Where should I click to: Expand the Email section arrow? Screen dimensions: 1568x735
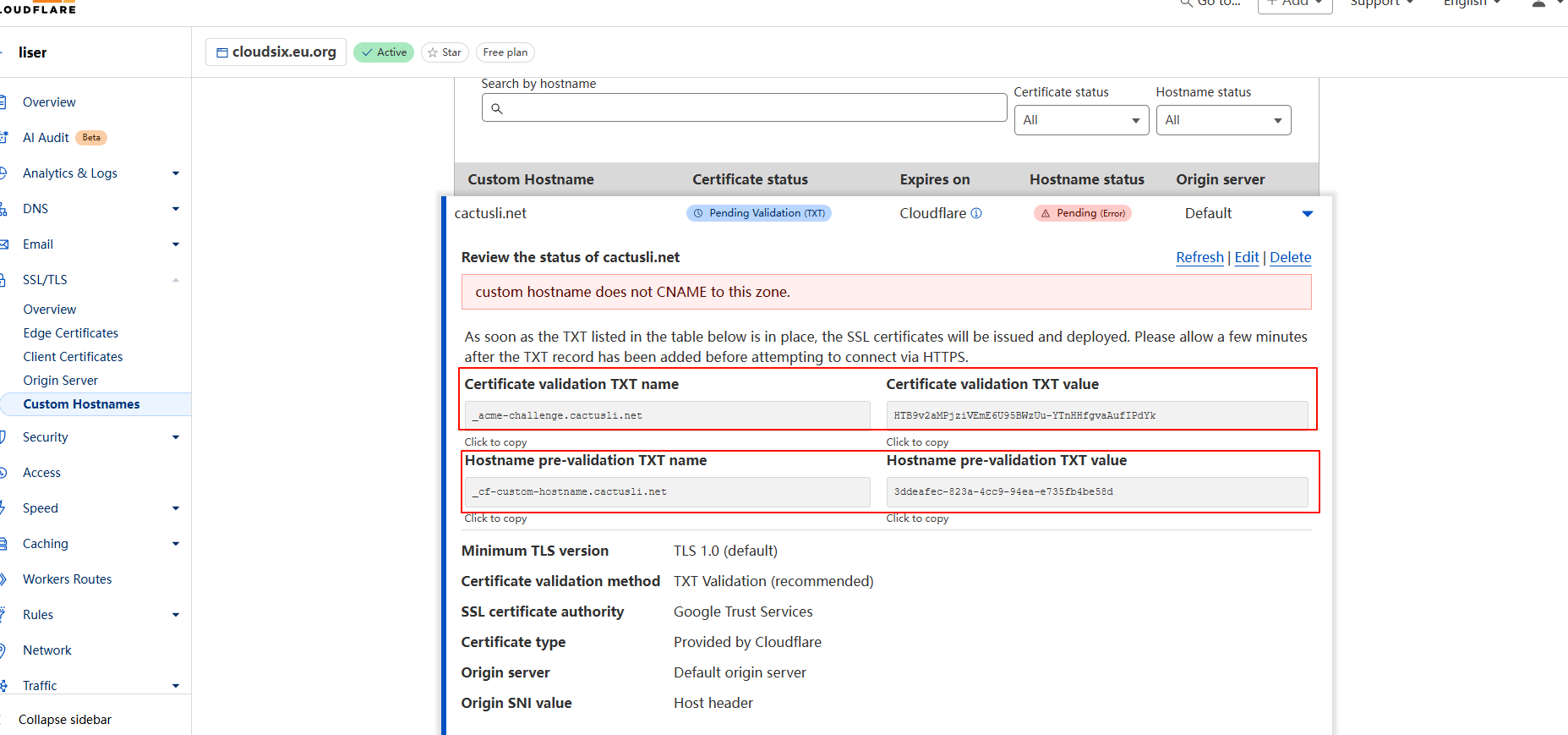pos(176,244)
